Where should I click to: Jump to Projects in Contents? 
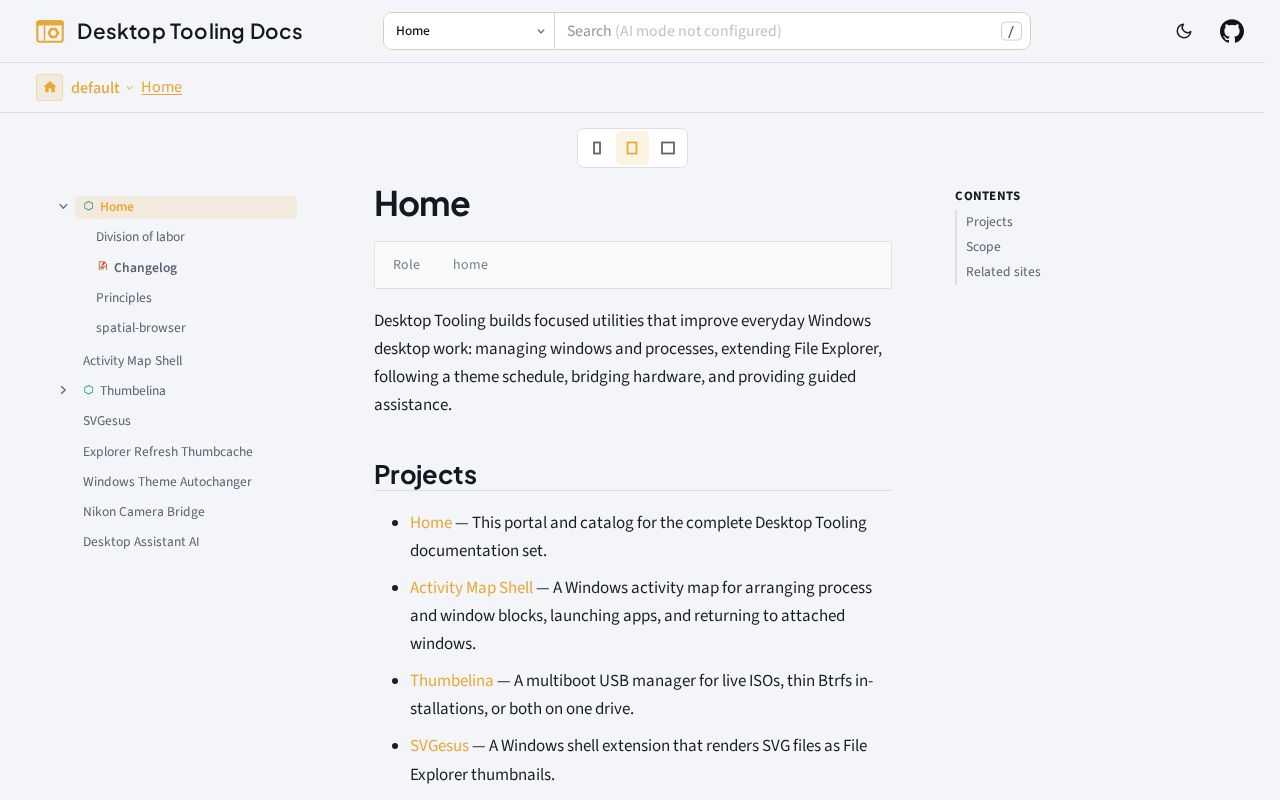pyautogui.click(x=989, y=222)
